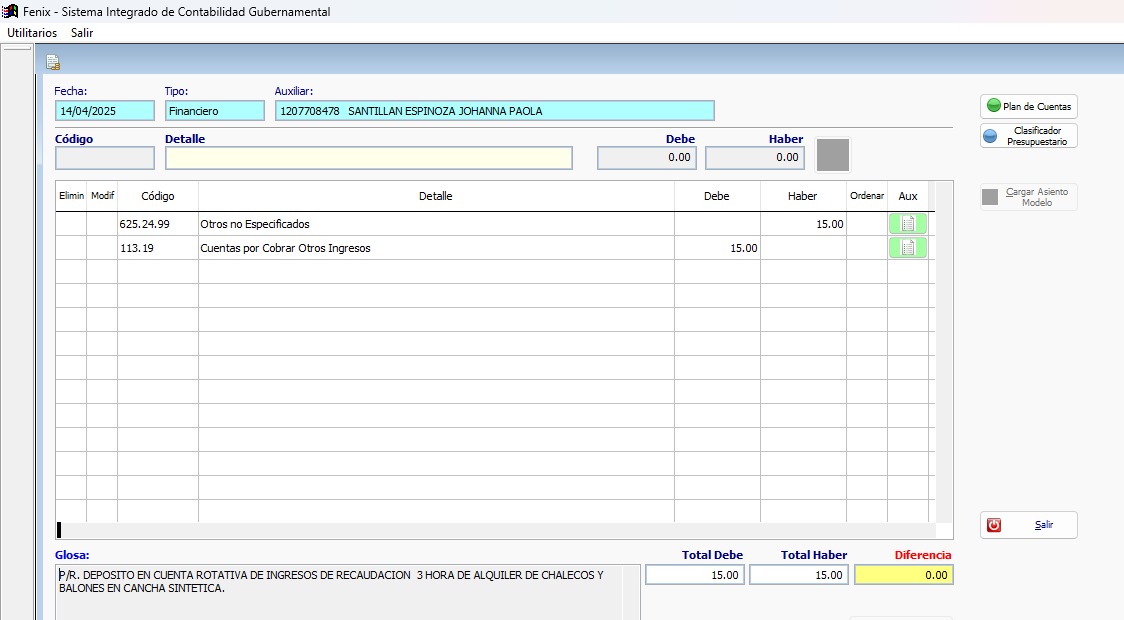Open the Utilitarios menu
This screenshot has height=620, width=1124.
coord(32,33)
